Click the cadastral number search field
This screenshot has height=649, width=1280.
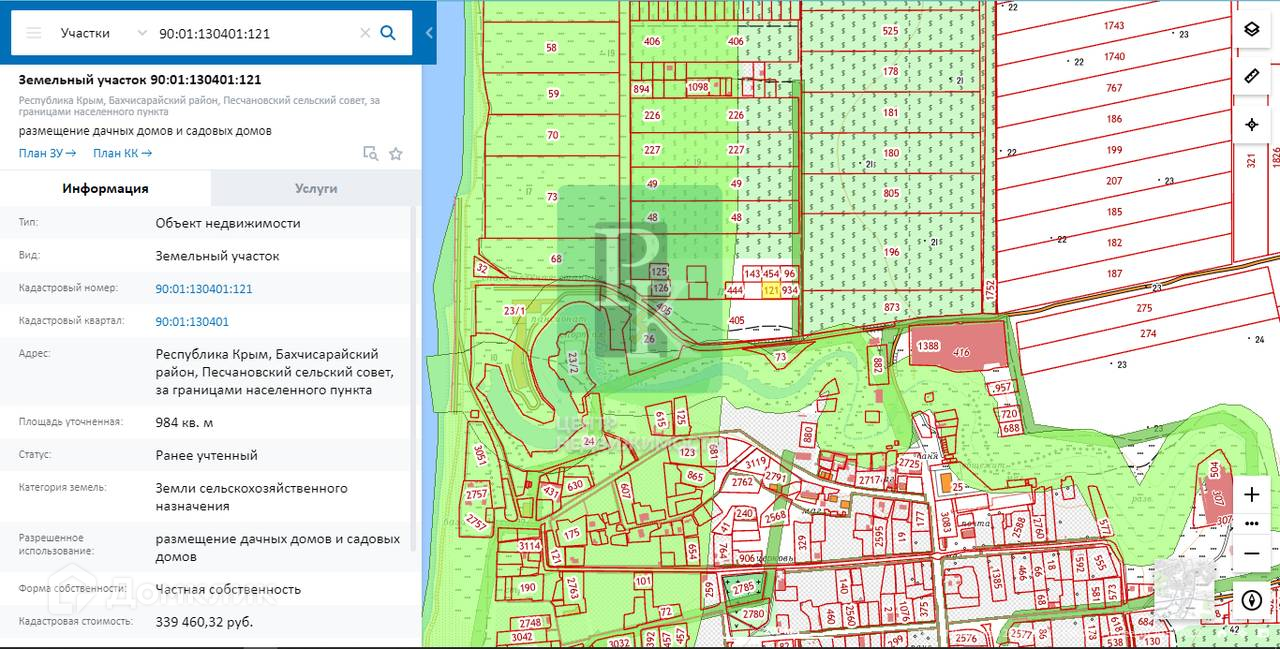coord(254,33)
